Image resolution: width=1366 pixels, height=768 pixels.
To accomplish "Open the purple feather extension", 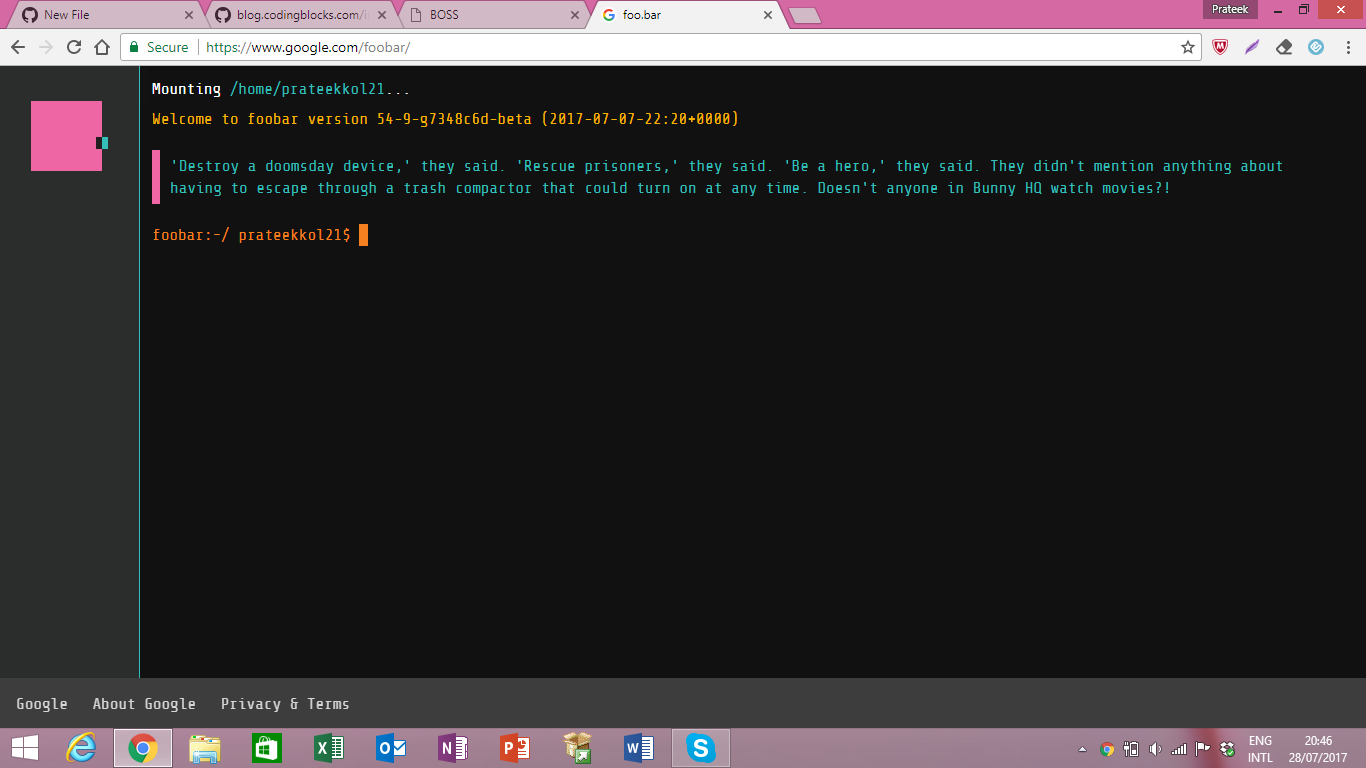I will (x=1252, y=47).
